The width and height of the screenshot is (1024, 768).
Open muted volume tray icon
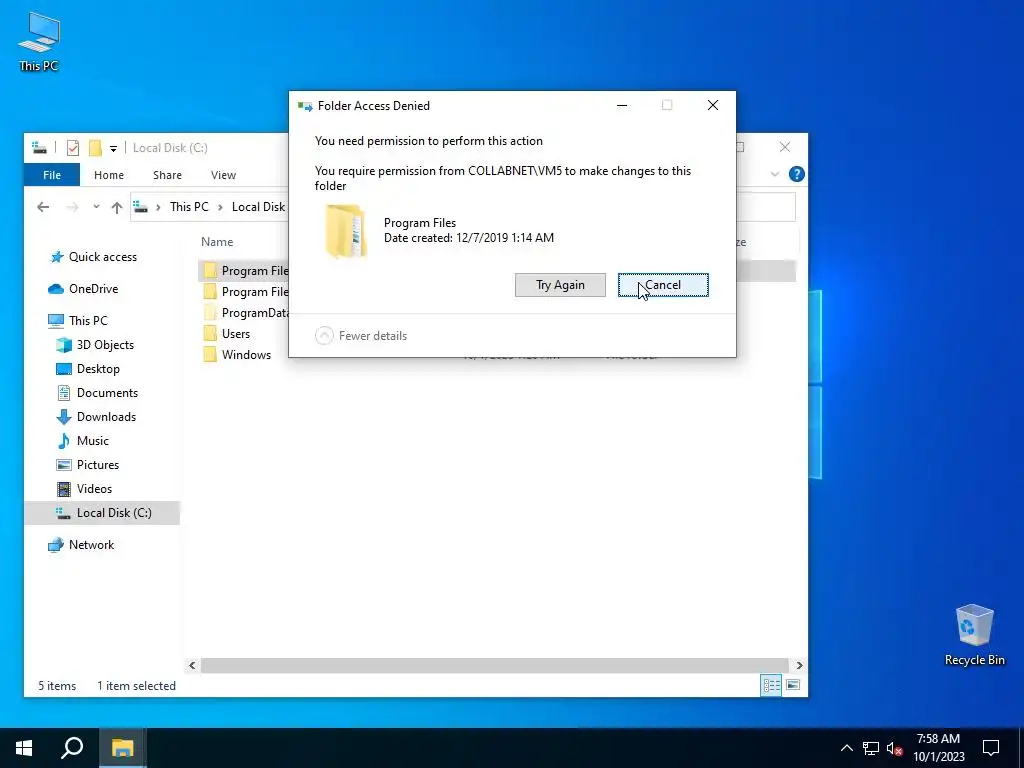click(x=895, y=748)
